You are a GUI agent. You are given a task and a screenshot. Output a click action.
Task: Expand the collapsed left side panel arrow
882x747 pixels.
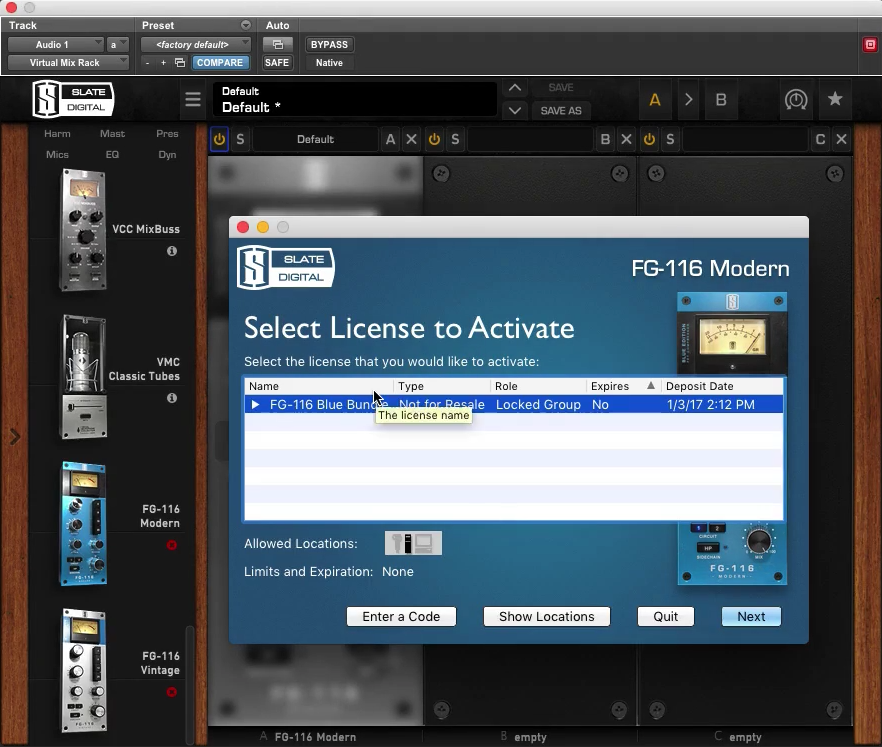(15, 436)
